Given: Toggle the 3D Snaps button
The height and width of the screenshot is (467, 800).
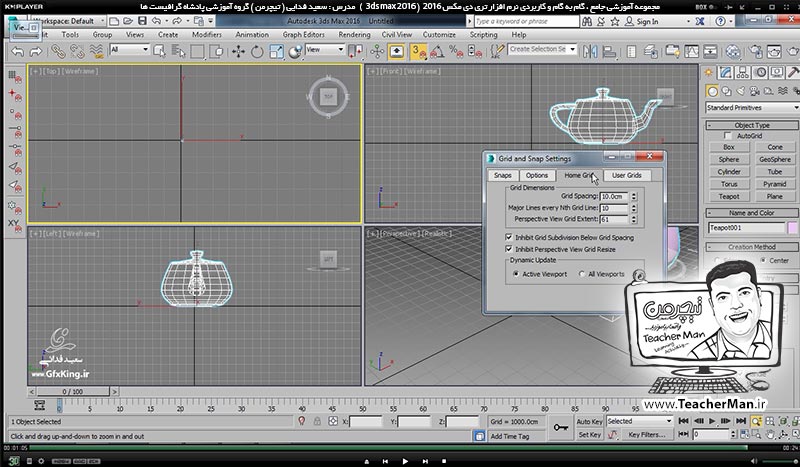Looking at the screenshot, I should [x=418, y=52].
